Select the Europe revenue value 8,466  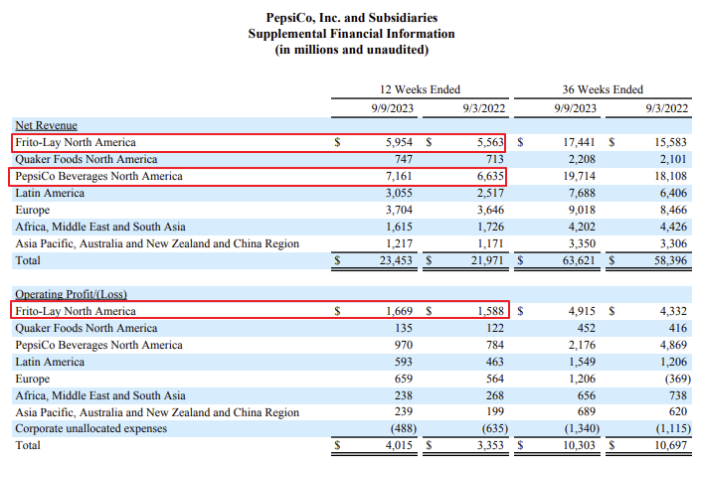[673, 210]
